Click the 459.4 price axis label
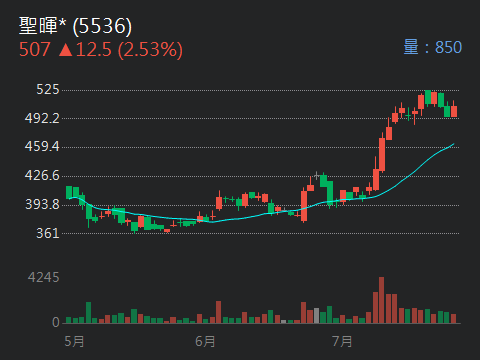This screenshot has height=360, width=480. (x=42, y=146)
